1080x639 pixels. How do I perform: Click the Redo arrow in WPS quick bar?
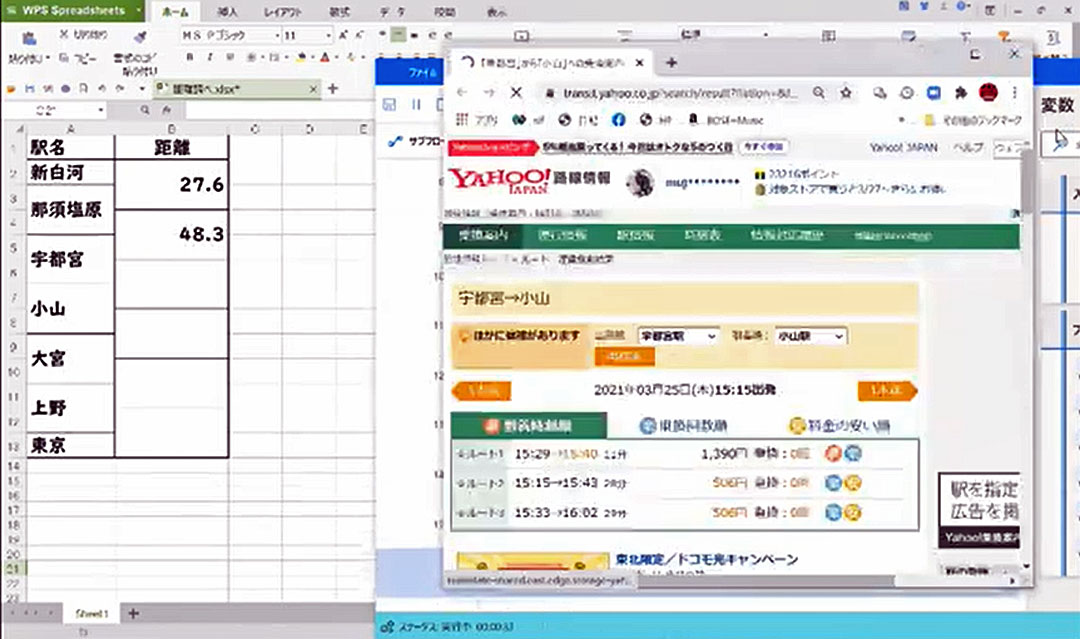click(x=120, y=89)
